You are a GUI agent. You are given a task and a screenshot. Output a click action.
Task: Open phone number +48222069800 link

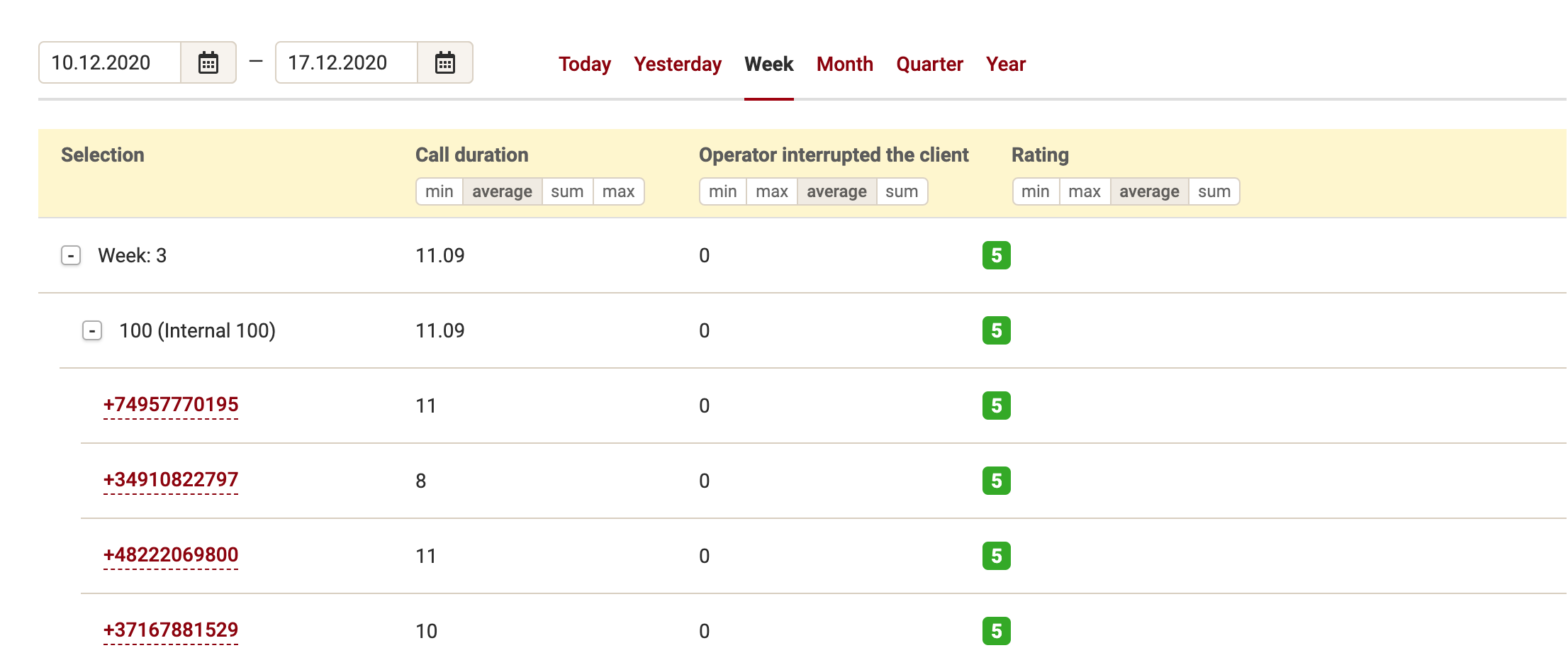coord(171,555)
